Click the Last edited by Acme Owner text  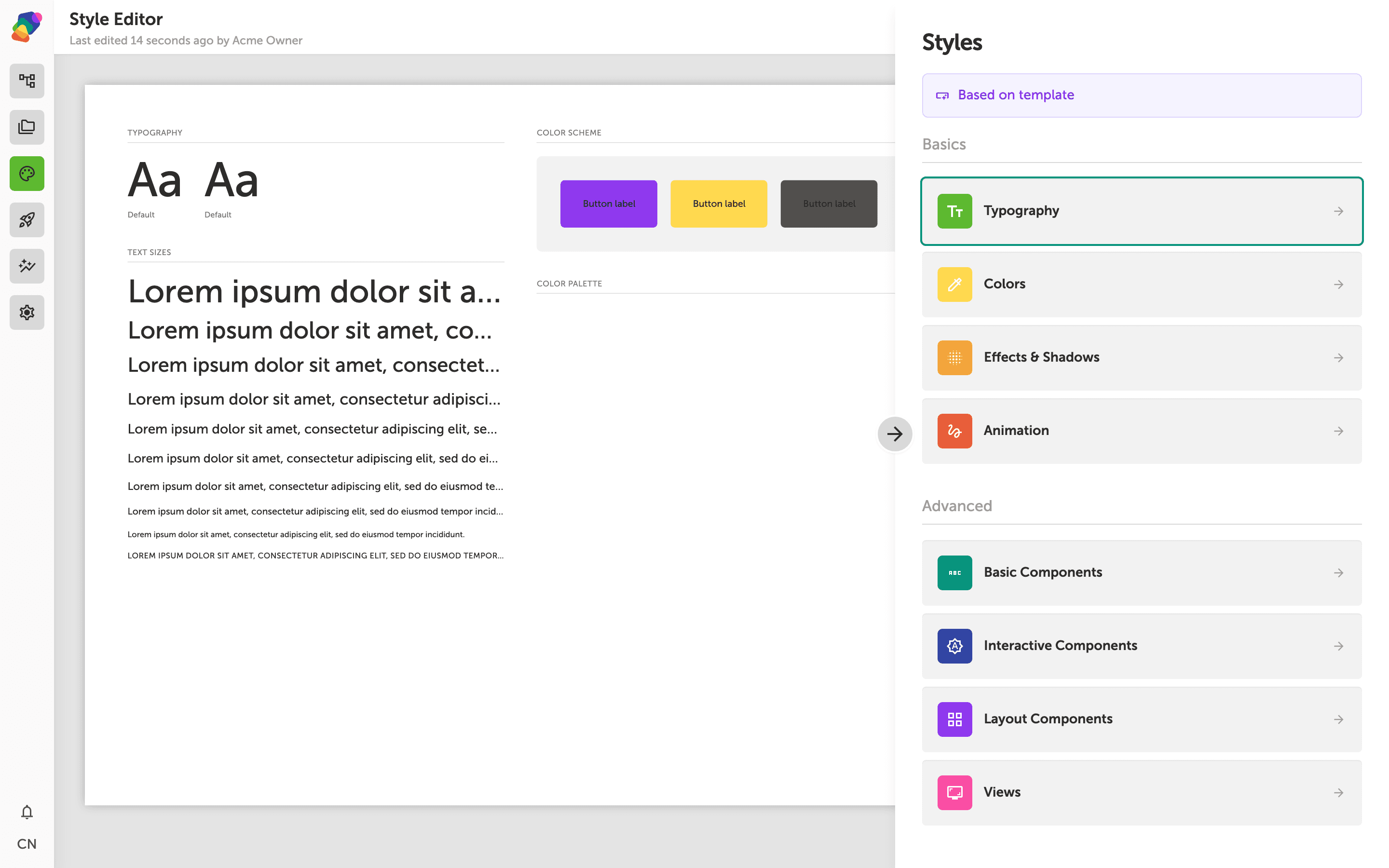[186, 40]
